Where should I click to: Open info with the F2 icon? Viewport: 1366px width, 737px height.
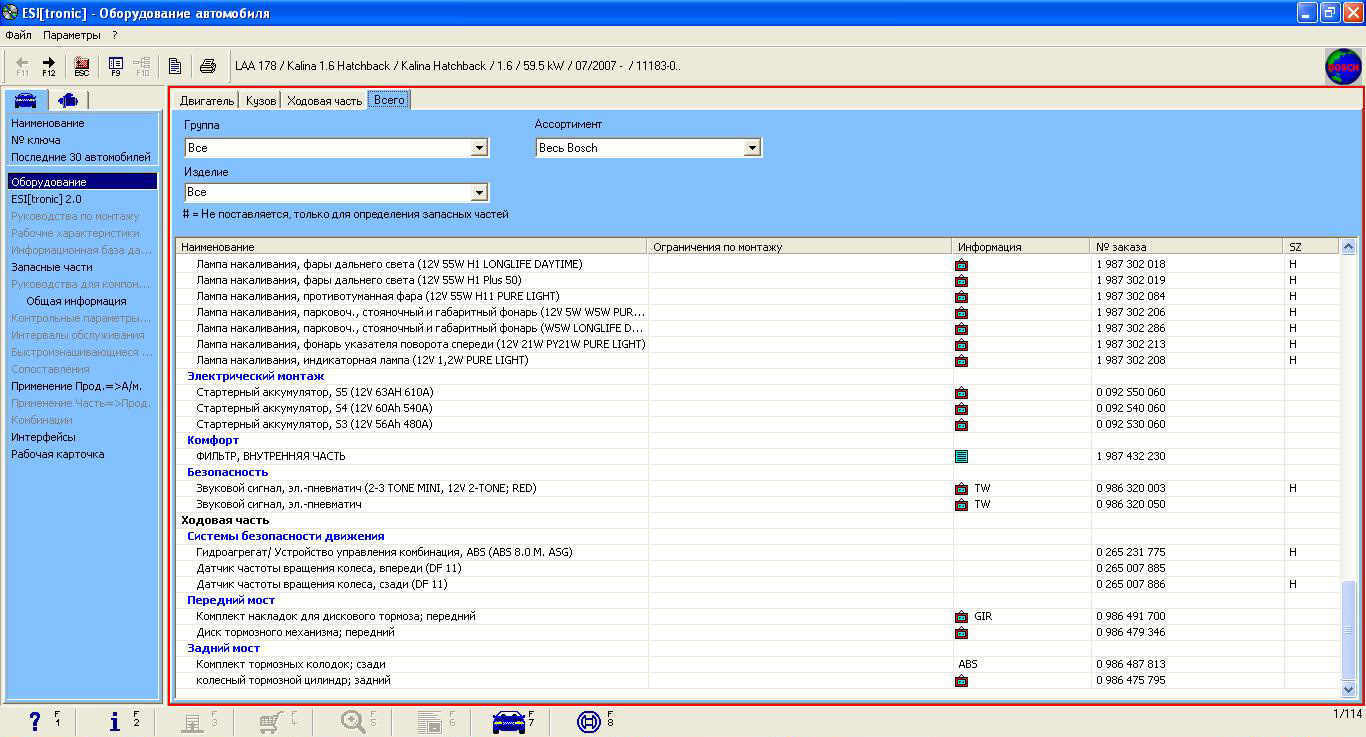(x=115, y=721)
